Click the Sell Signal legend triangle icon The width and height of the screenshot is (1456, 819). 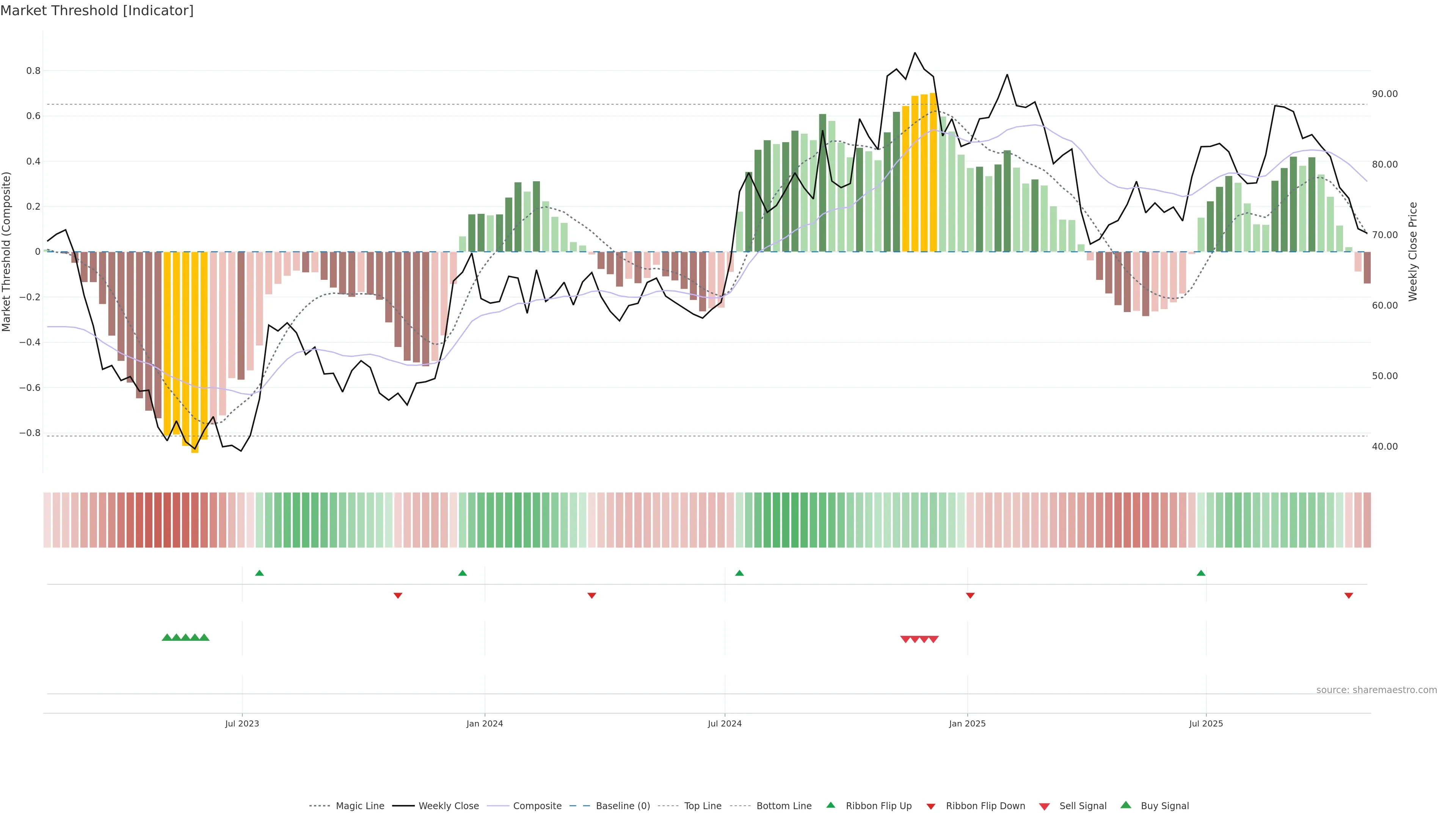click(1044, 806)
